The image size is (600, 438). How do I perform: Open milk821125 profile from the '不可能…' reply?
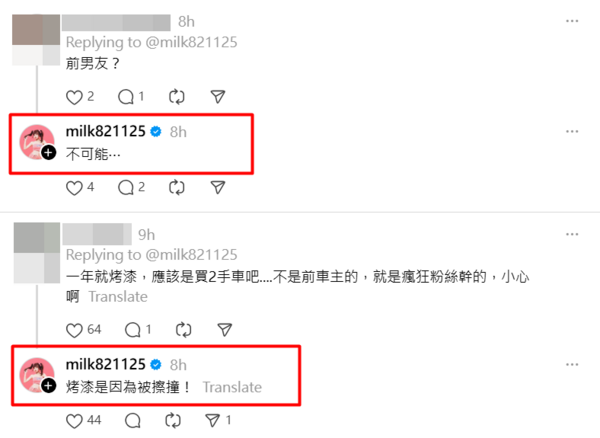tap(106, 131)
